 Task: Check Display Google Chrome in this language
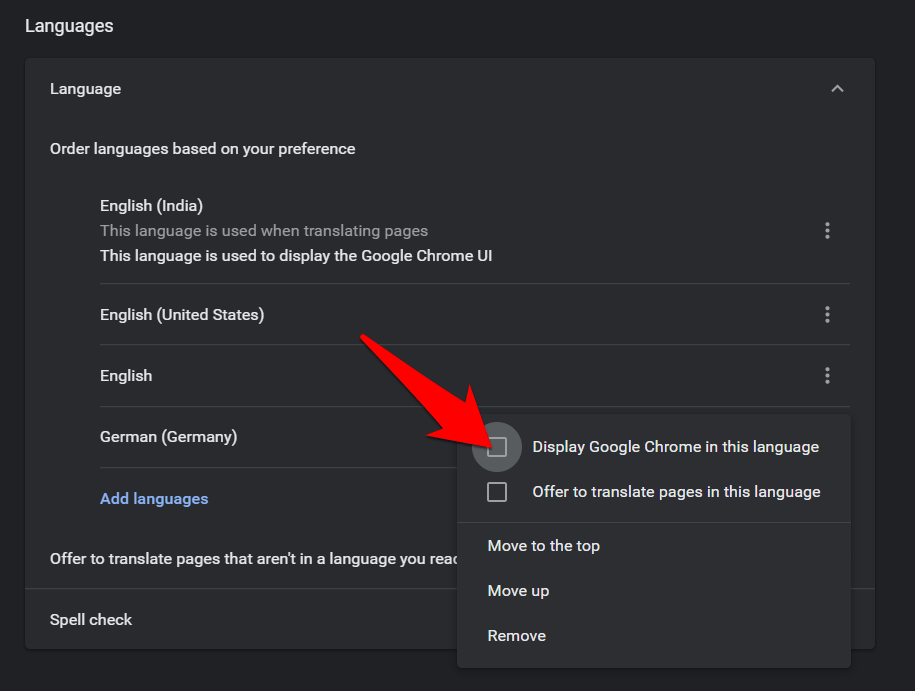point(497,447)
